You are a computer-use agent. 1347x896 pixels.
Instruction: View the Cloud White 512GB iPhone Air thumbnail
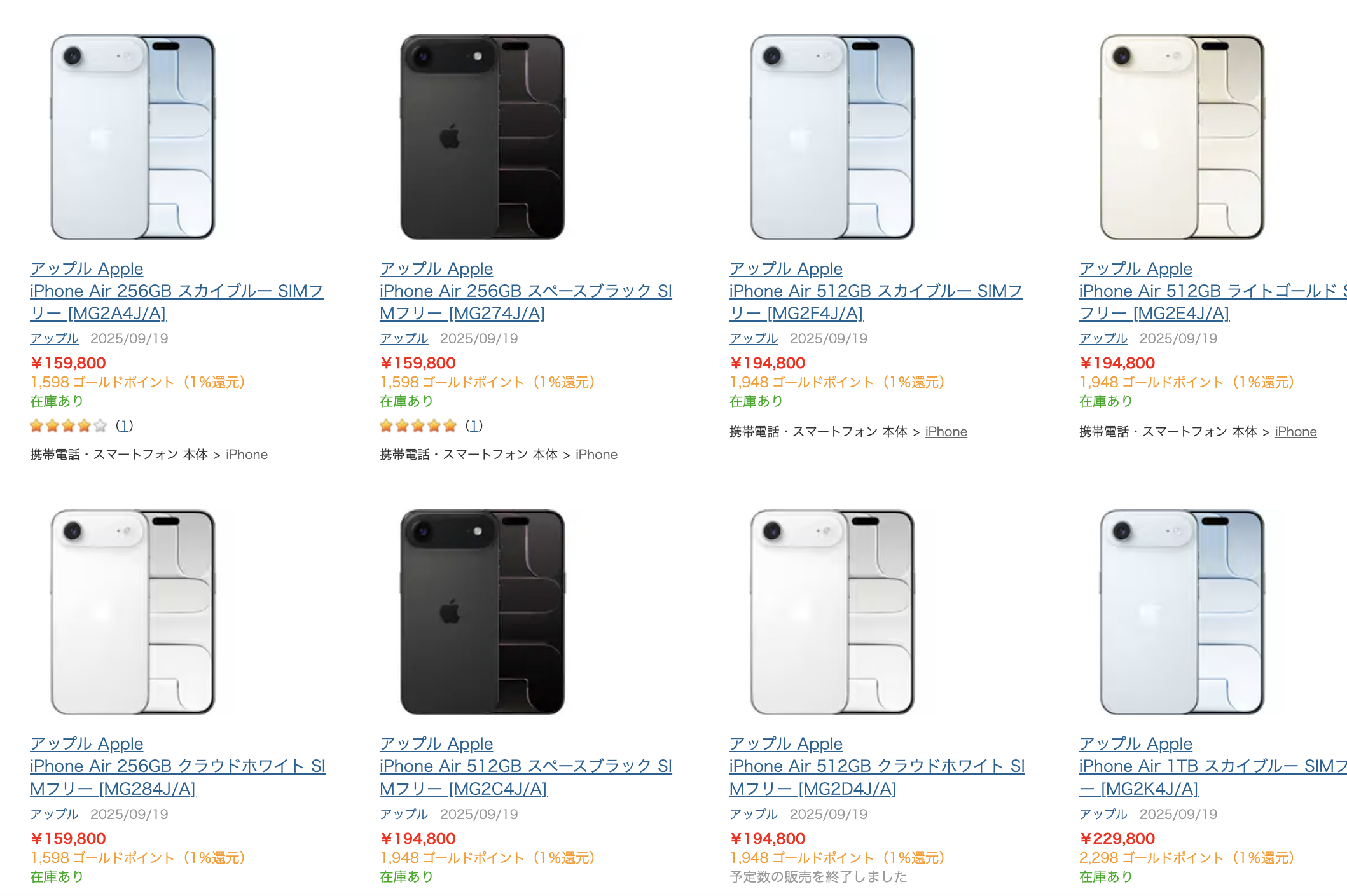point(832,612)
